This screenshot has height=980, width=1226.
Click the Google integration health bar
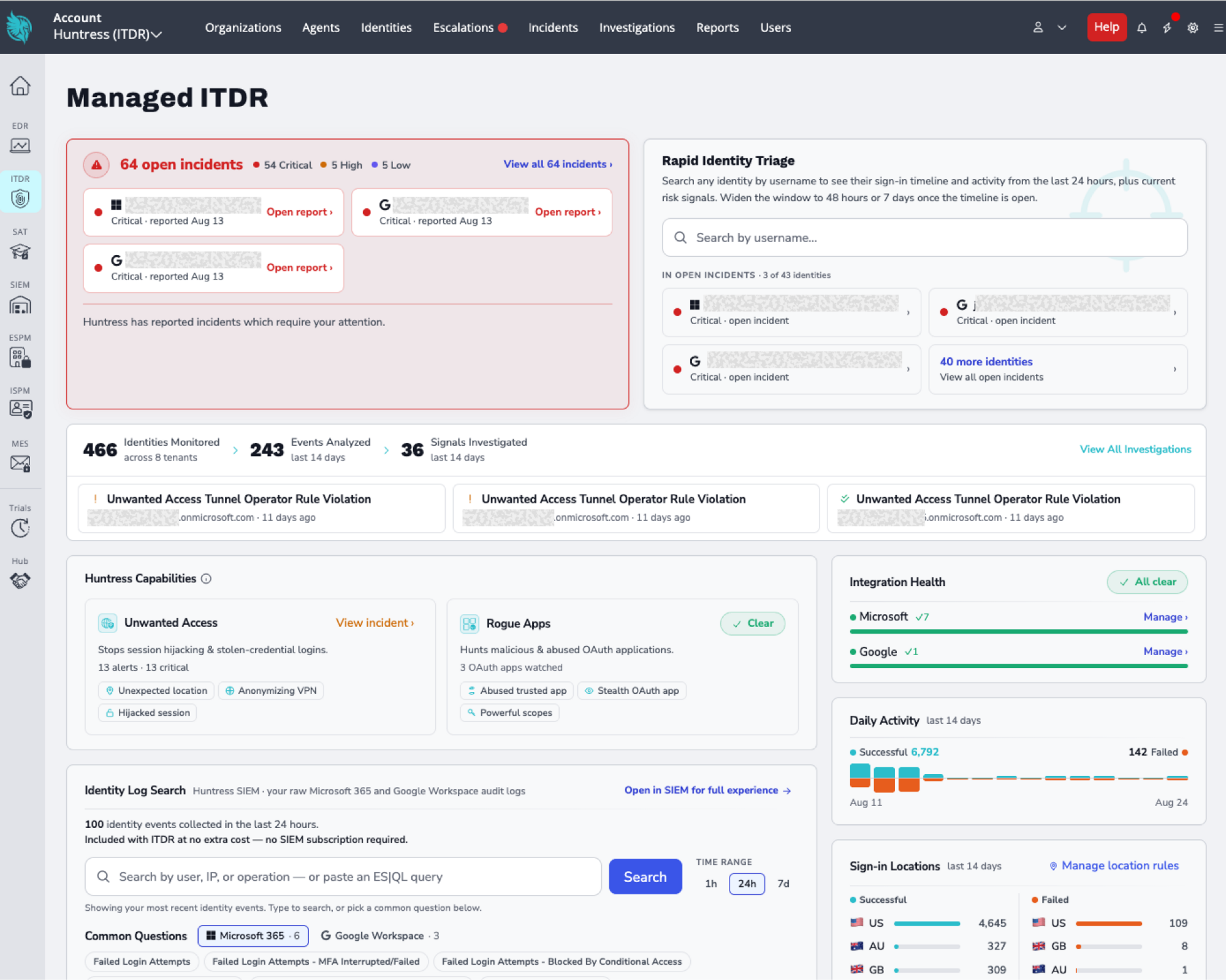tap(1019, 666)
